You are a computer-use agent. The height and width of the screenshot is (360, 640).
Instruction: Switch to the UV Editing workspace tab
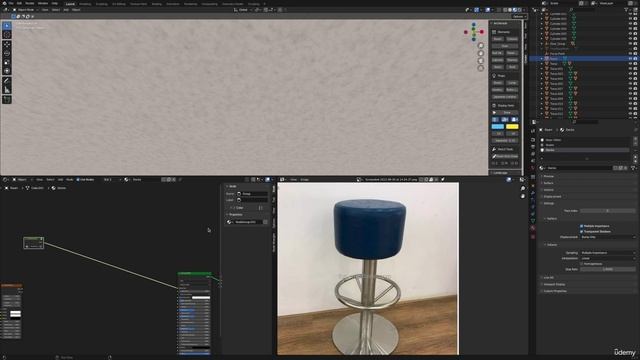point(118,4)
